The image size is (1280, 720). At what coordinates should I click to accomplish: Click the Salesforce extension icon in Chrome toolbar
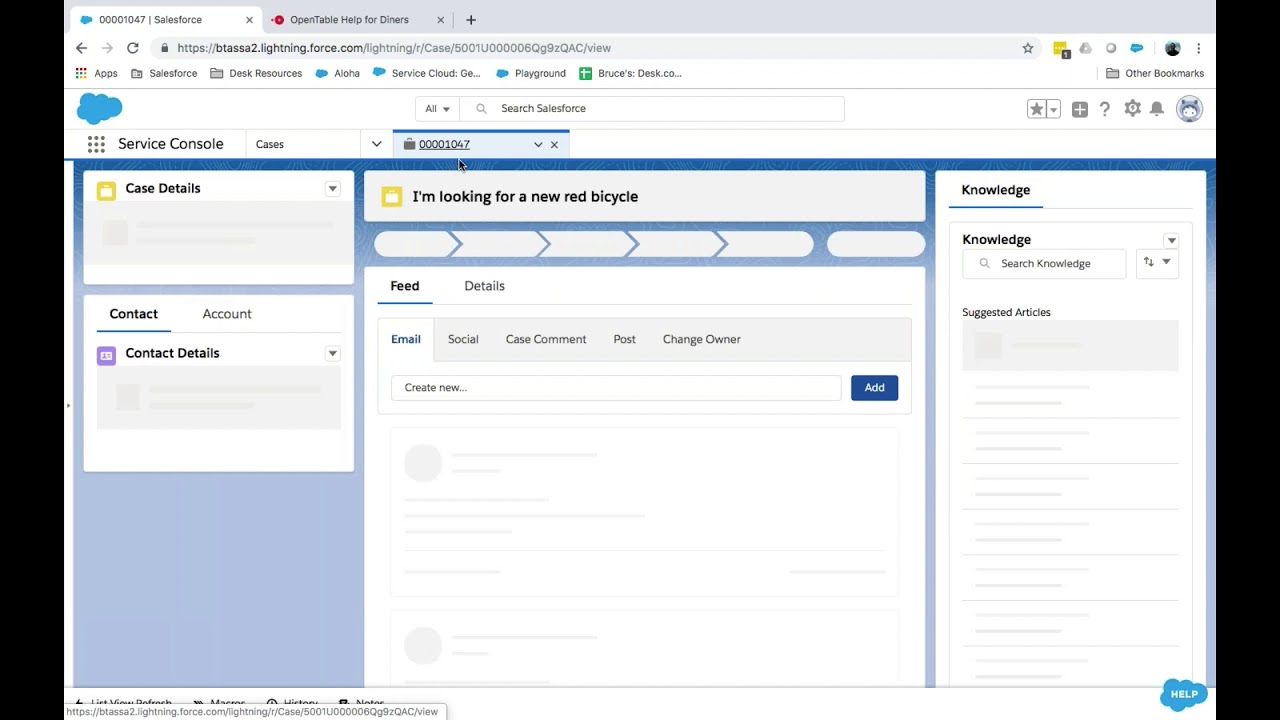click(1137, 48)
